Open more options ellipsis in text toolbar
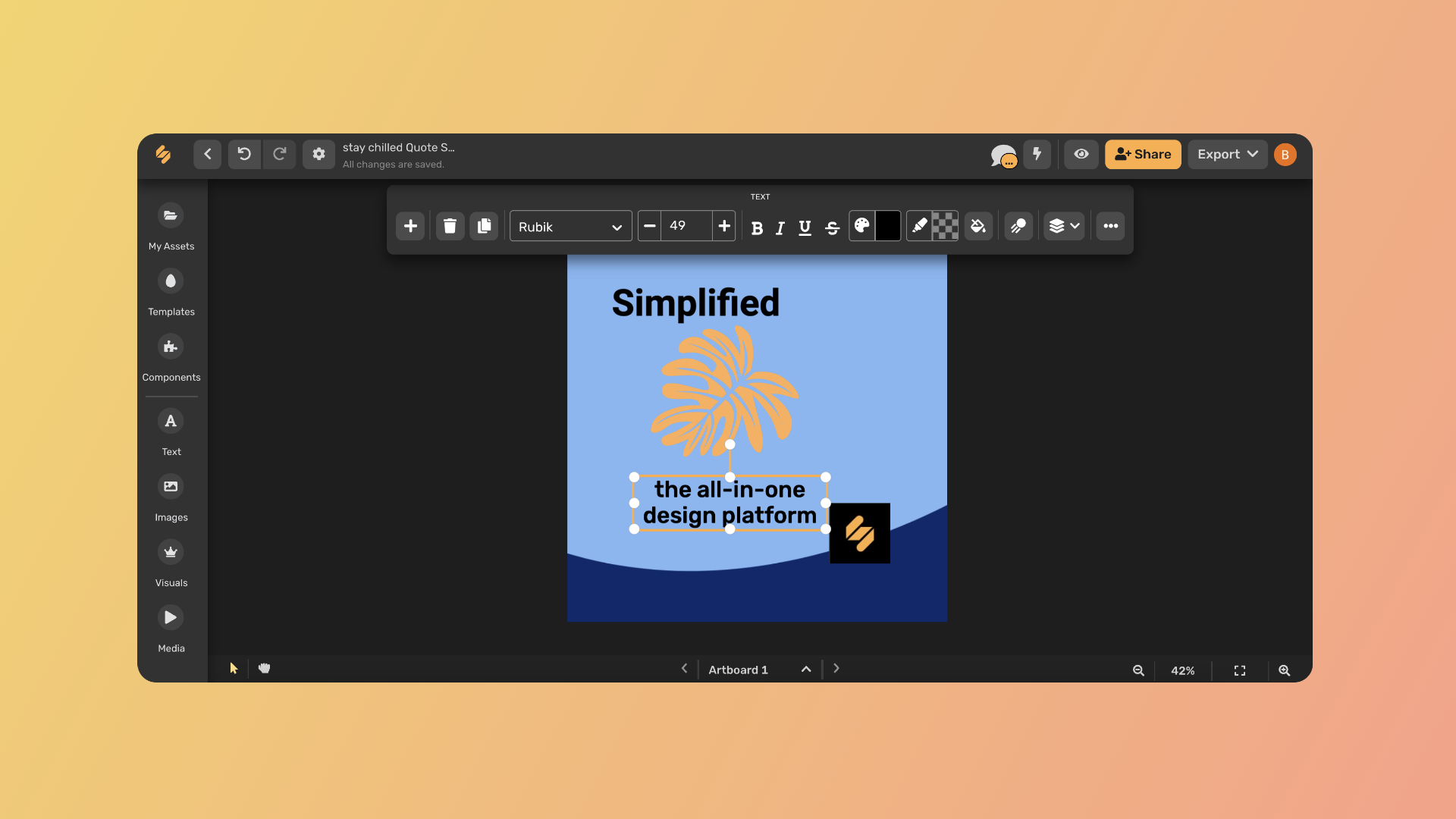 pyautogui.click(x=1110, y=226)
